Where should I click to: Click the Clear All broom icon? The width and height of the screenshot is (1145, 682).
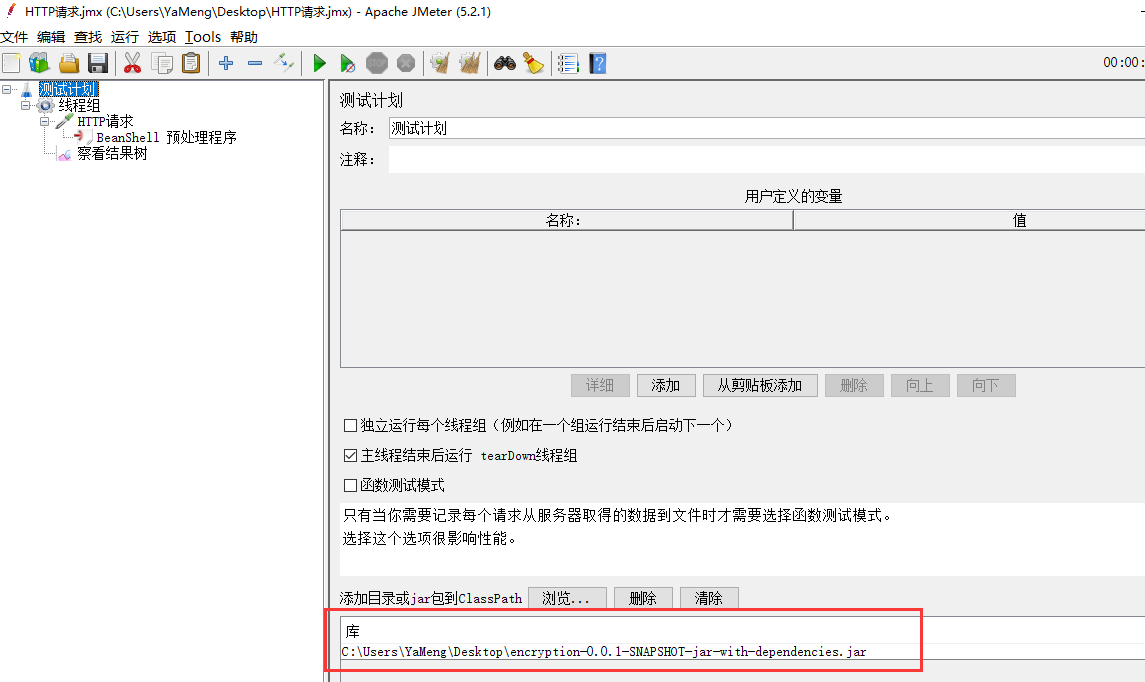[469, 64]
